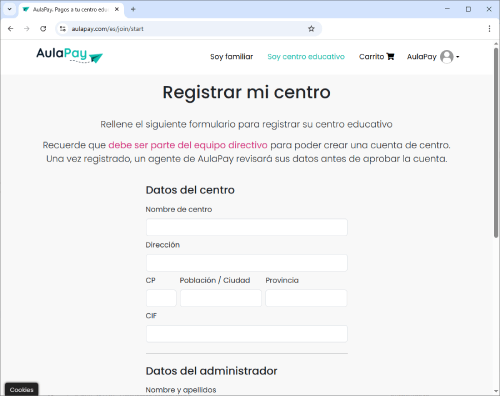Open the Cookies button

(22, 389)
